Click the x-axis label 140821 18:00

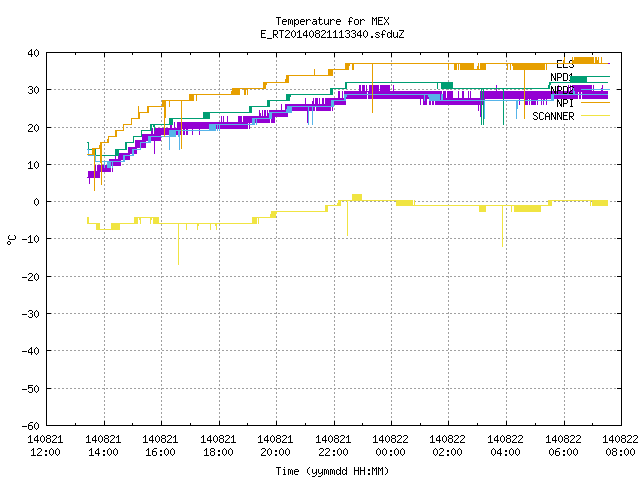(218, 446)
